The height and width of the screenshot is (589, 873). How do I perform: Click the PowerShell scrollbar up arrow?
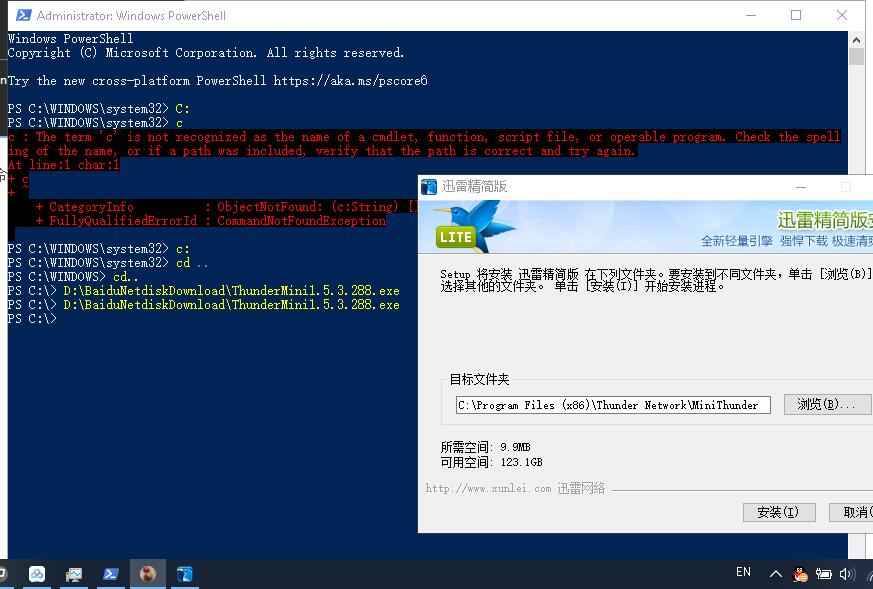[x=855, y=38]
